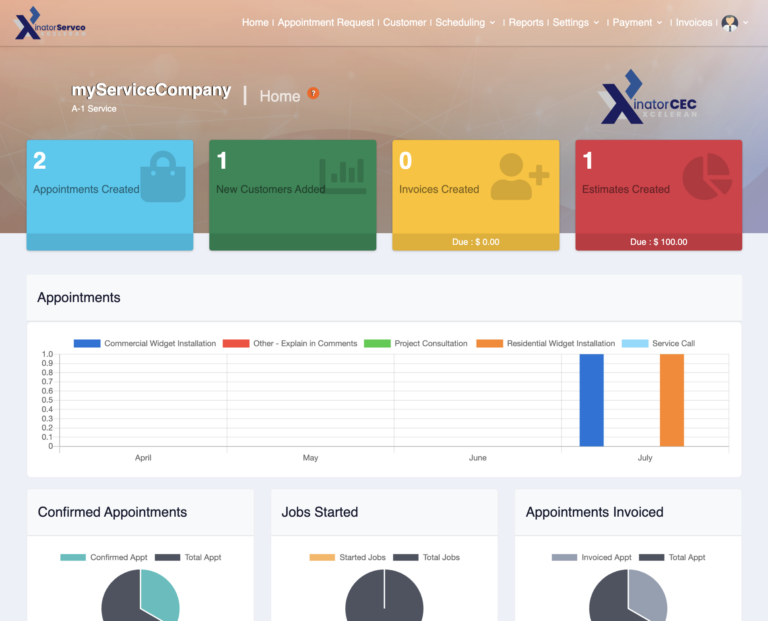Open the Settings menu label
This screenshot has width=768, height=621.
point(571,23)
